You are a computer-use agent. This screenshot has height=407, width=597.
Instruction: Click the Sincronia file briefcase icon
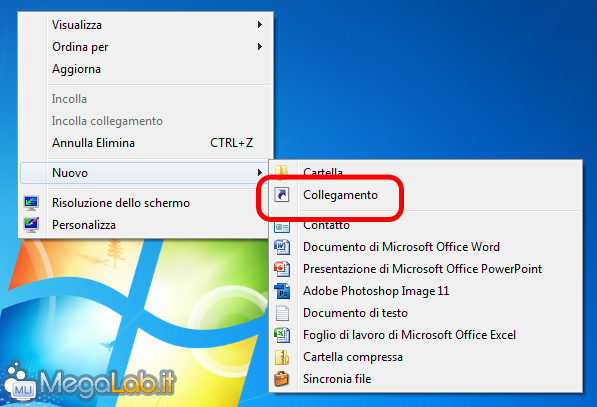(x=281, y=379)
